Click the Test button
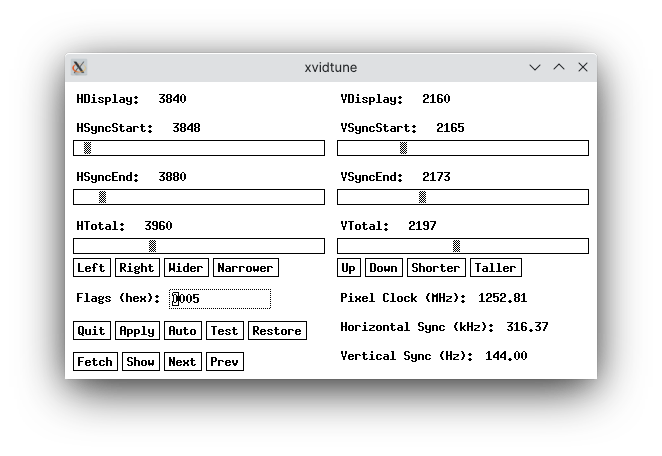 pyautogui.click(x=225, y=331)
